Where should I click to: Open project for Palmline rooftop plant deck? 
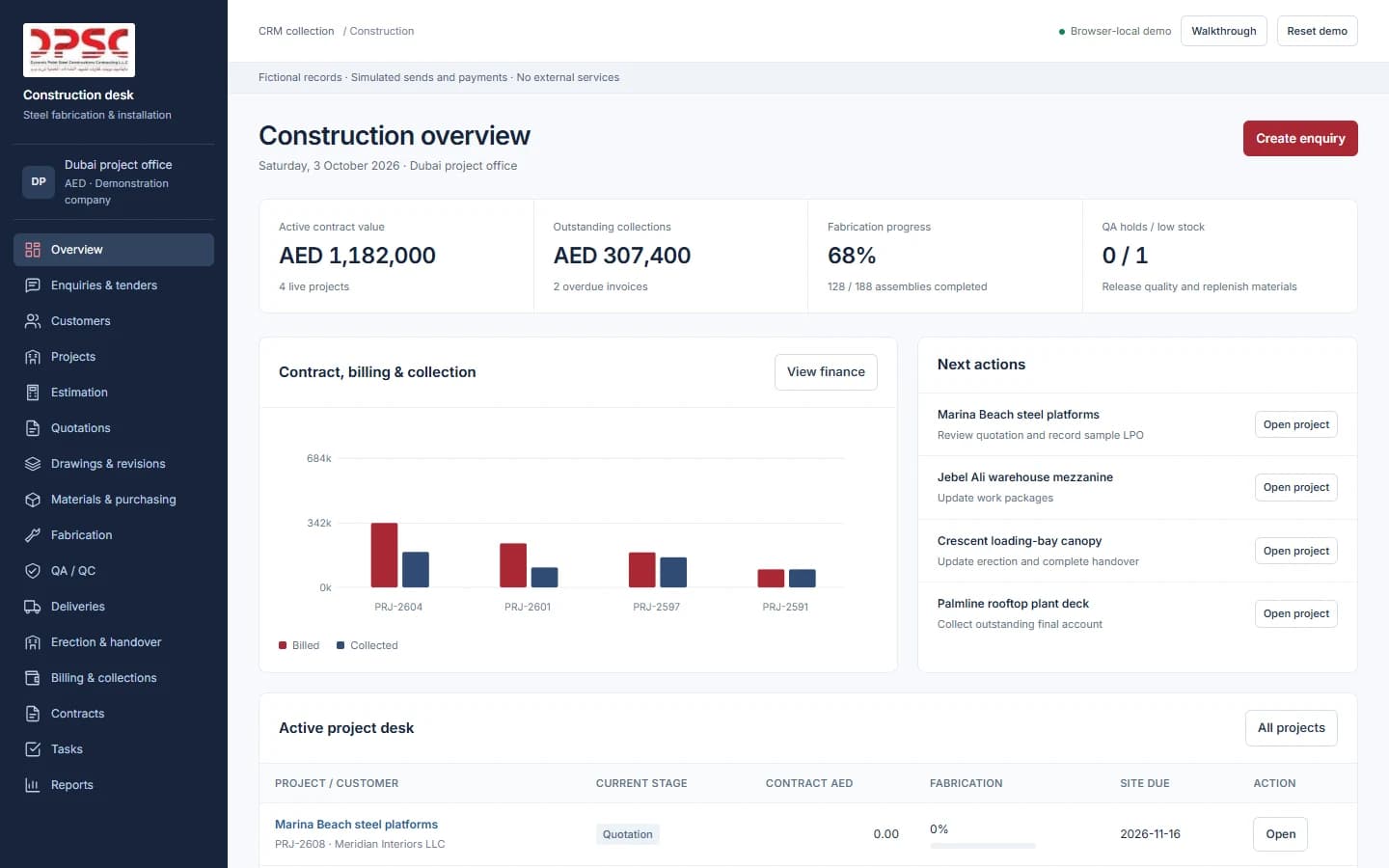tap(1296, 613)
